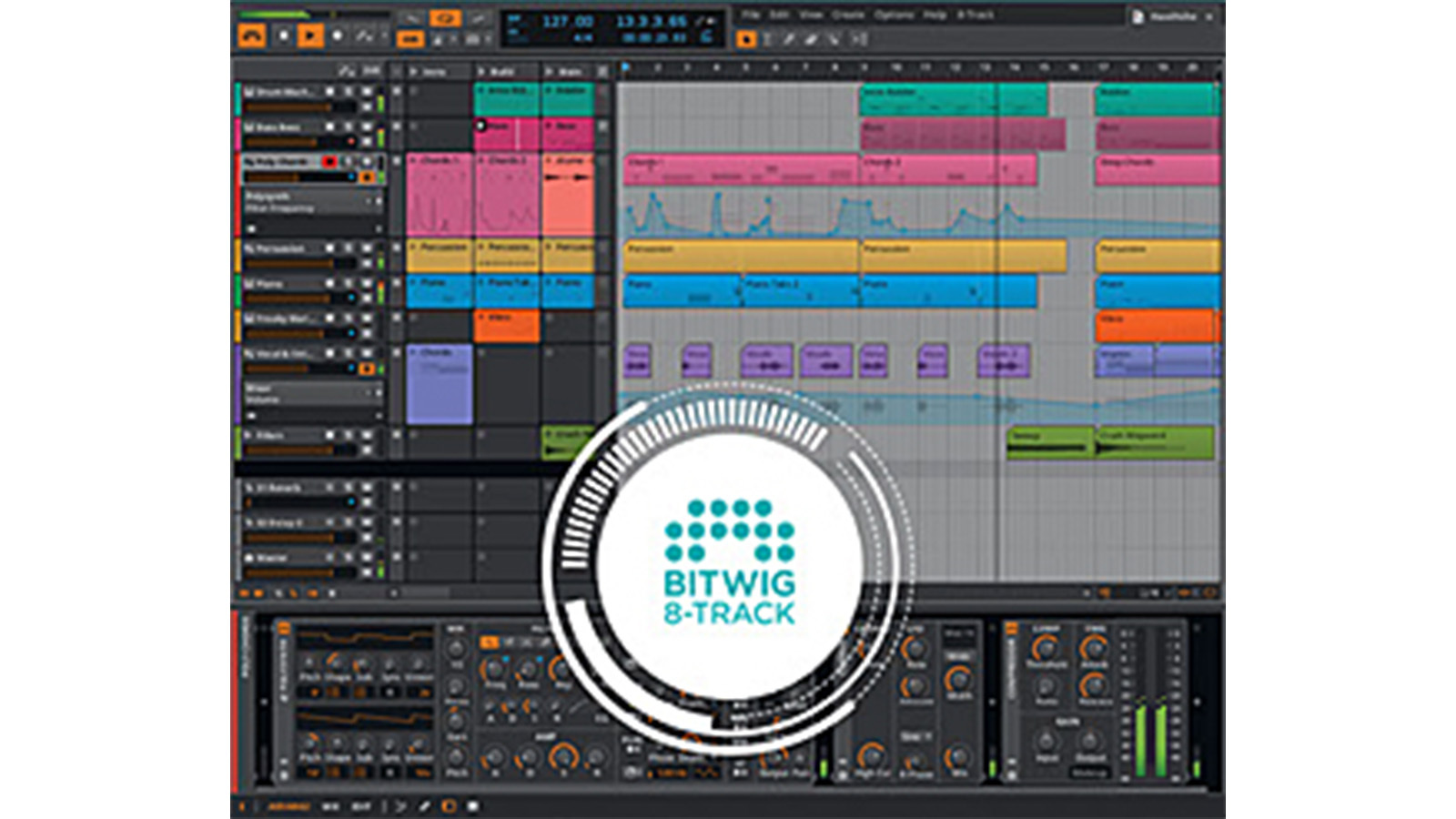Click the Width knob in the effect device
The width and height of the screenshot is (1456, 819).
[957, 679]
